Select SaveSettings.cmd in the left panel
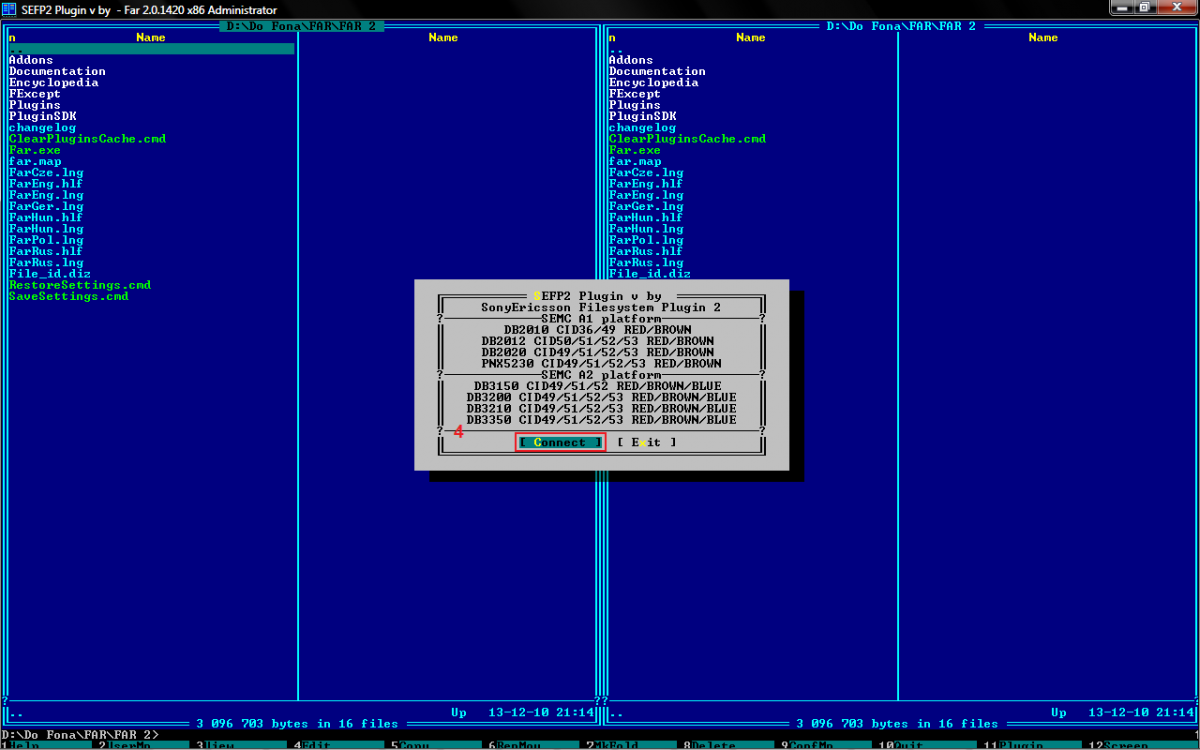 tap(68, 296)
